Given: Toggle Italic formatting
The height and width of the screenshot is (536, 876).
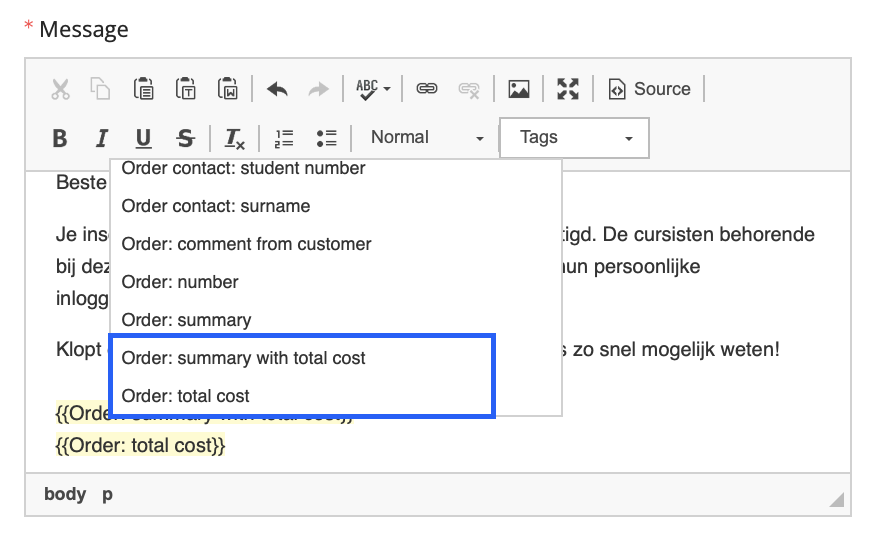Looking at the screenshot, I should (102, 138).
